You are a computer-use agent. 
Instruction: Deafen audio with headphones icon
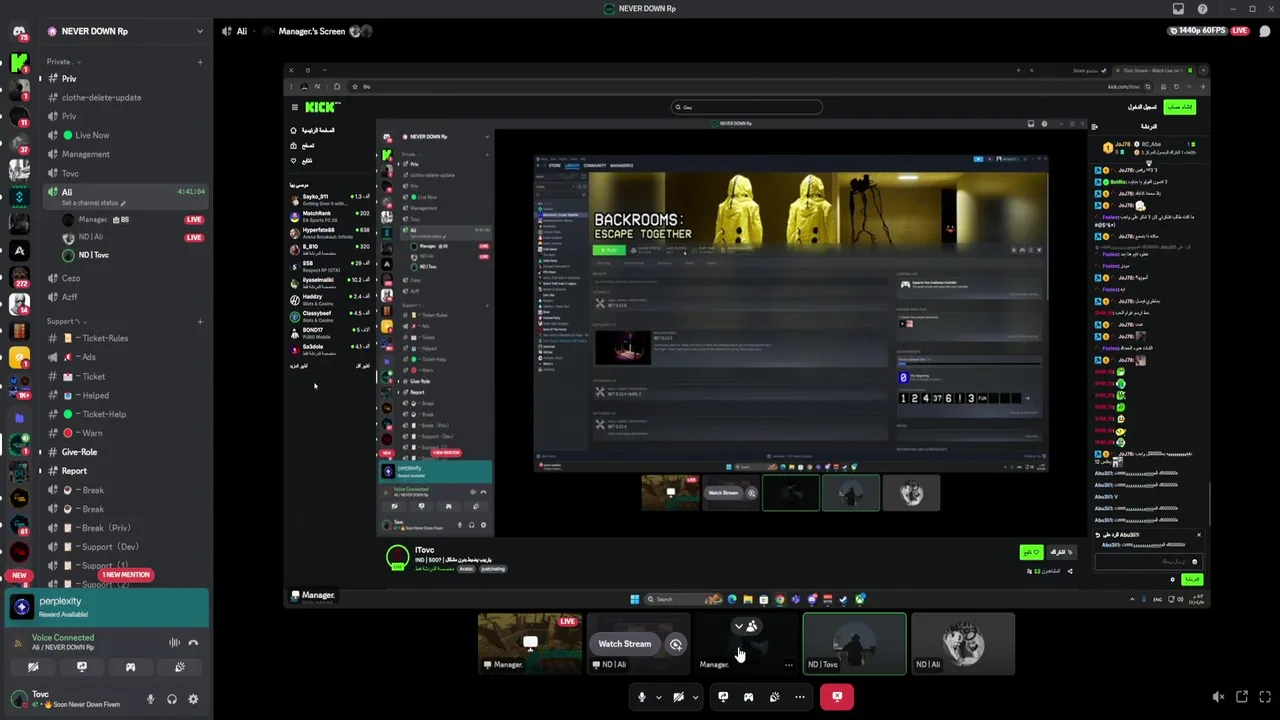click(x=172, y=699)
